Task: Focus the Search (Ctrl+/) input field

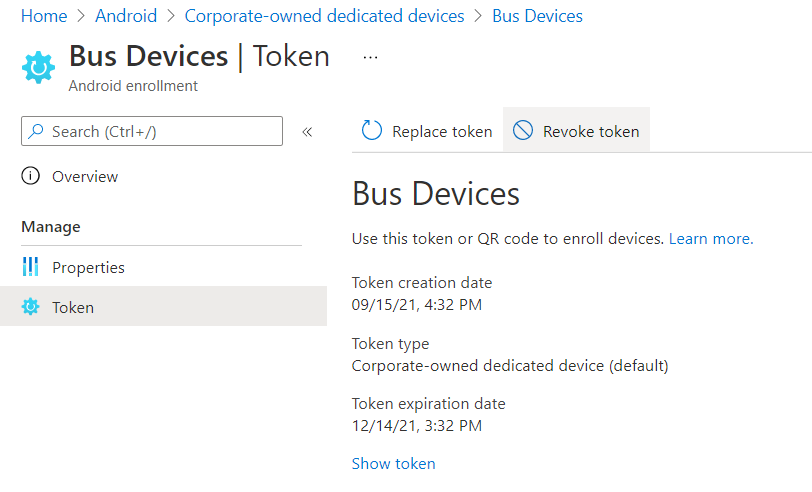Action: click(160, 131)
